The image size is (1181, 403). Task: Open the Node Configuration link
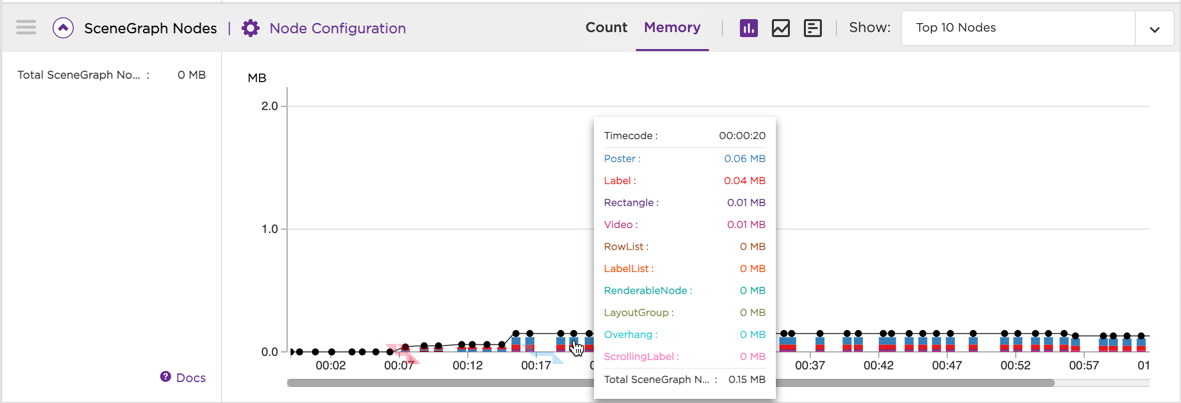click(x=337, y=29)
